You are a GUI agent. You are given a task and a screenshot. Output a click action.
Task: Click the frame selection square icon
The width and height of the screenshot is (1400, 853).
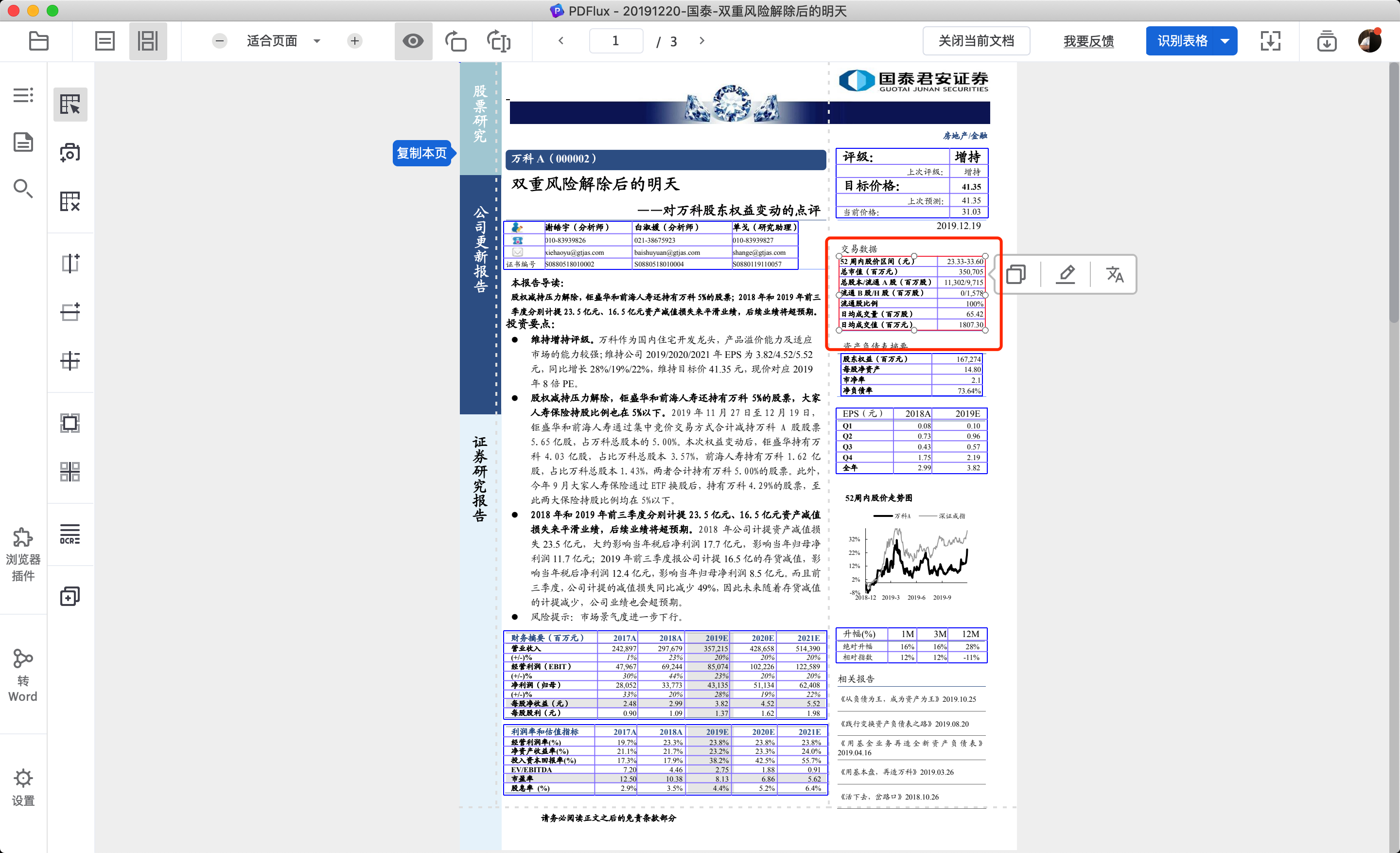[x=70, y=423]
